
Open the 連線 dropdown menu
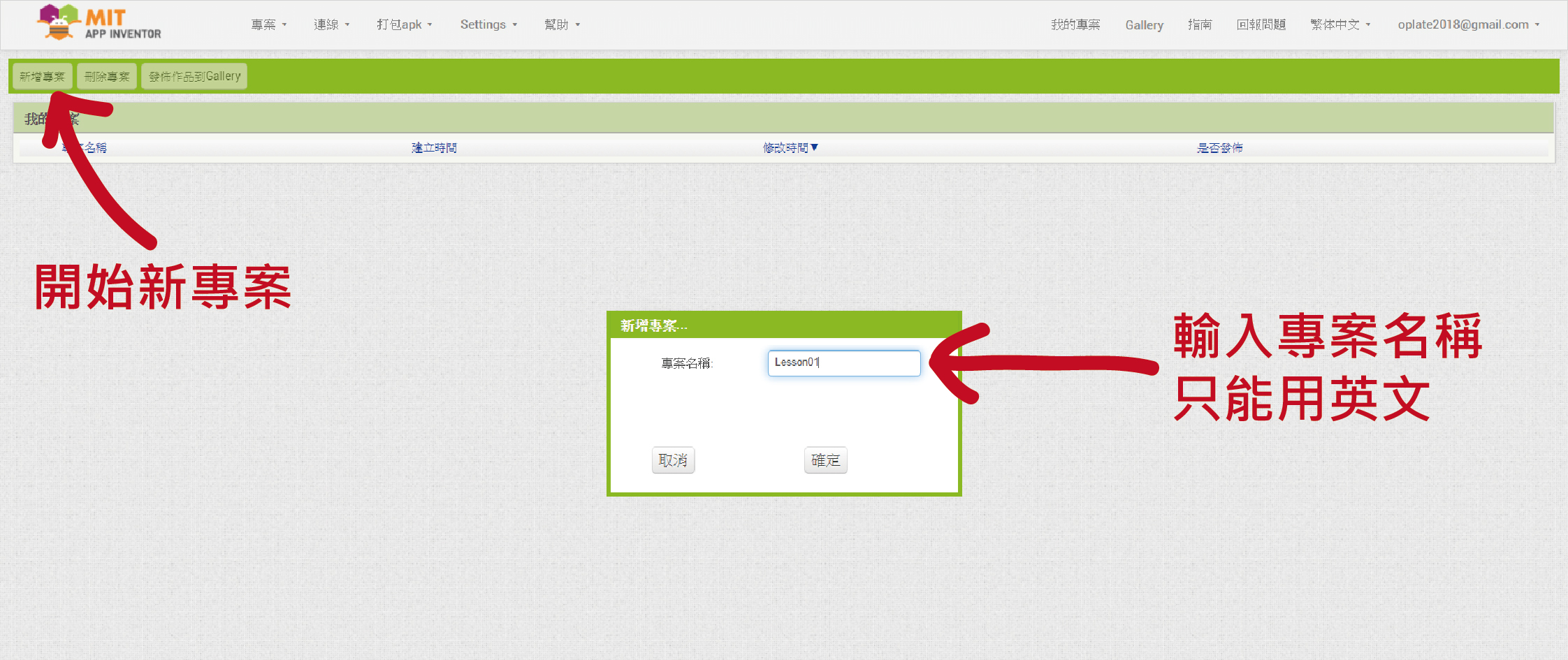331,24
